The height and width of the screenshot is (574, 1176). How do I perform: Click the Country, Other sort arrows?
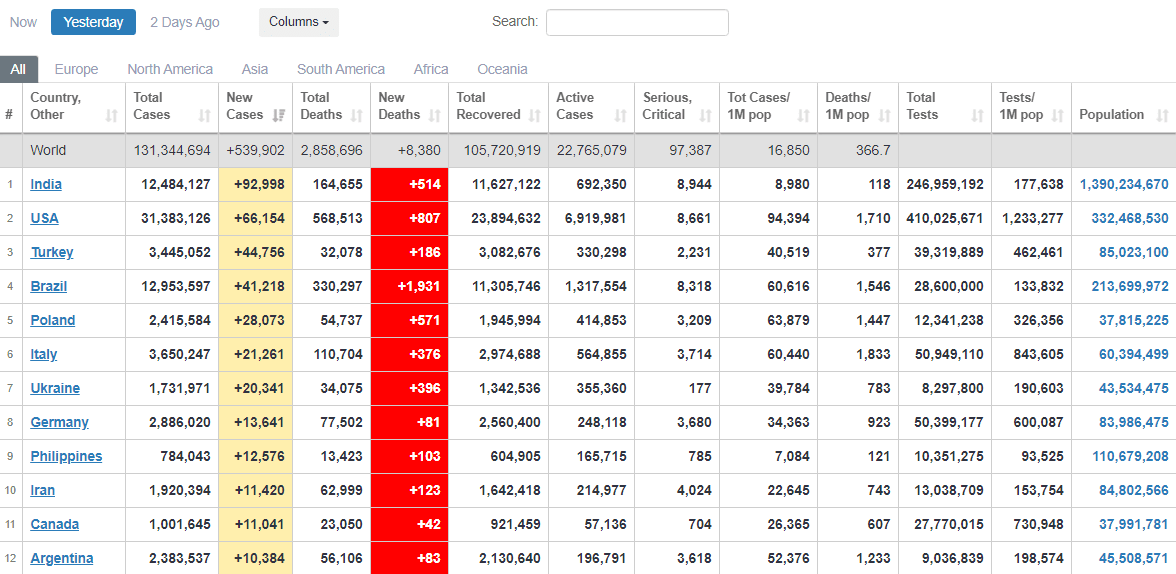[111, 115]
